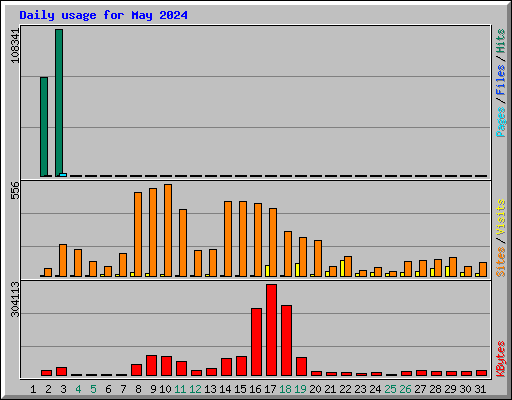This screenshot has height=400, width=512.
Task: Click the yellow visits bar for day 19
Action: (x=297, y=270)
